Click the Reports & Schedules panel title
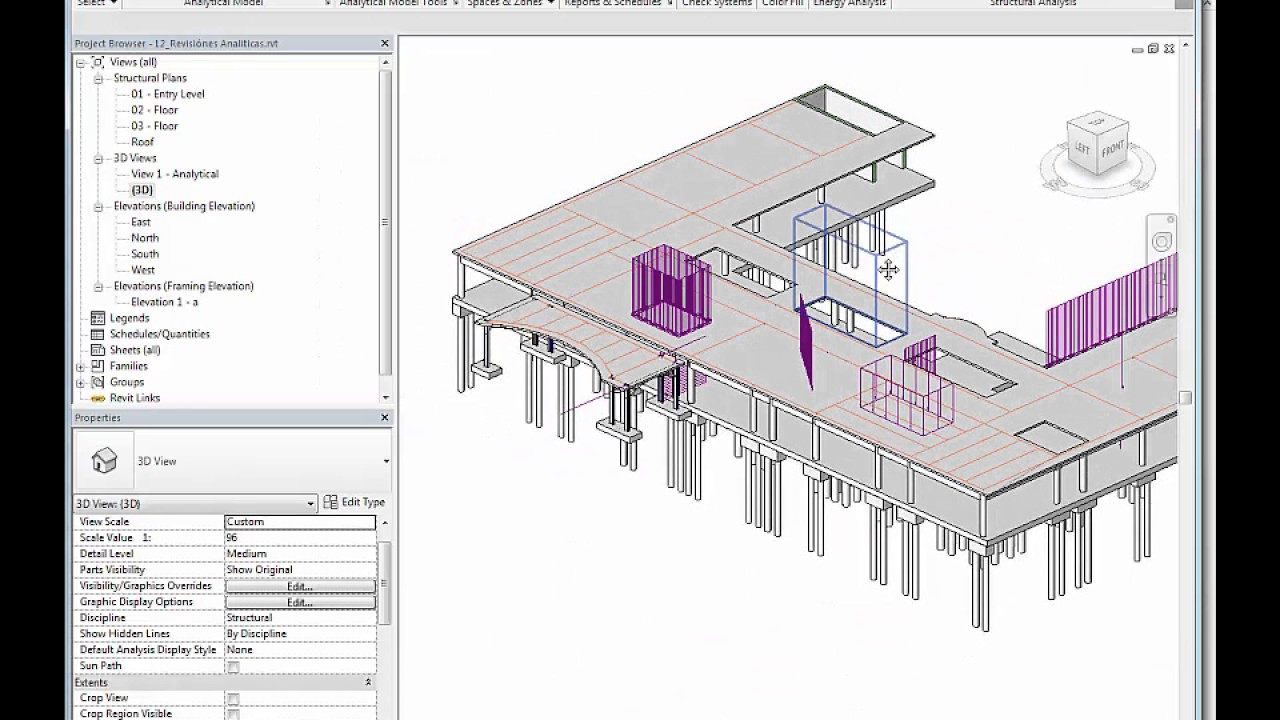The image size is (1280, 720). [613, 3]
